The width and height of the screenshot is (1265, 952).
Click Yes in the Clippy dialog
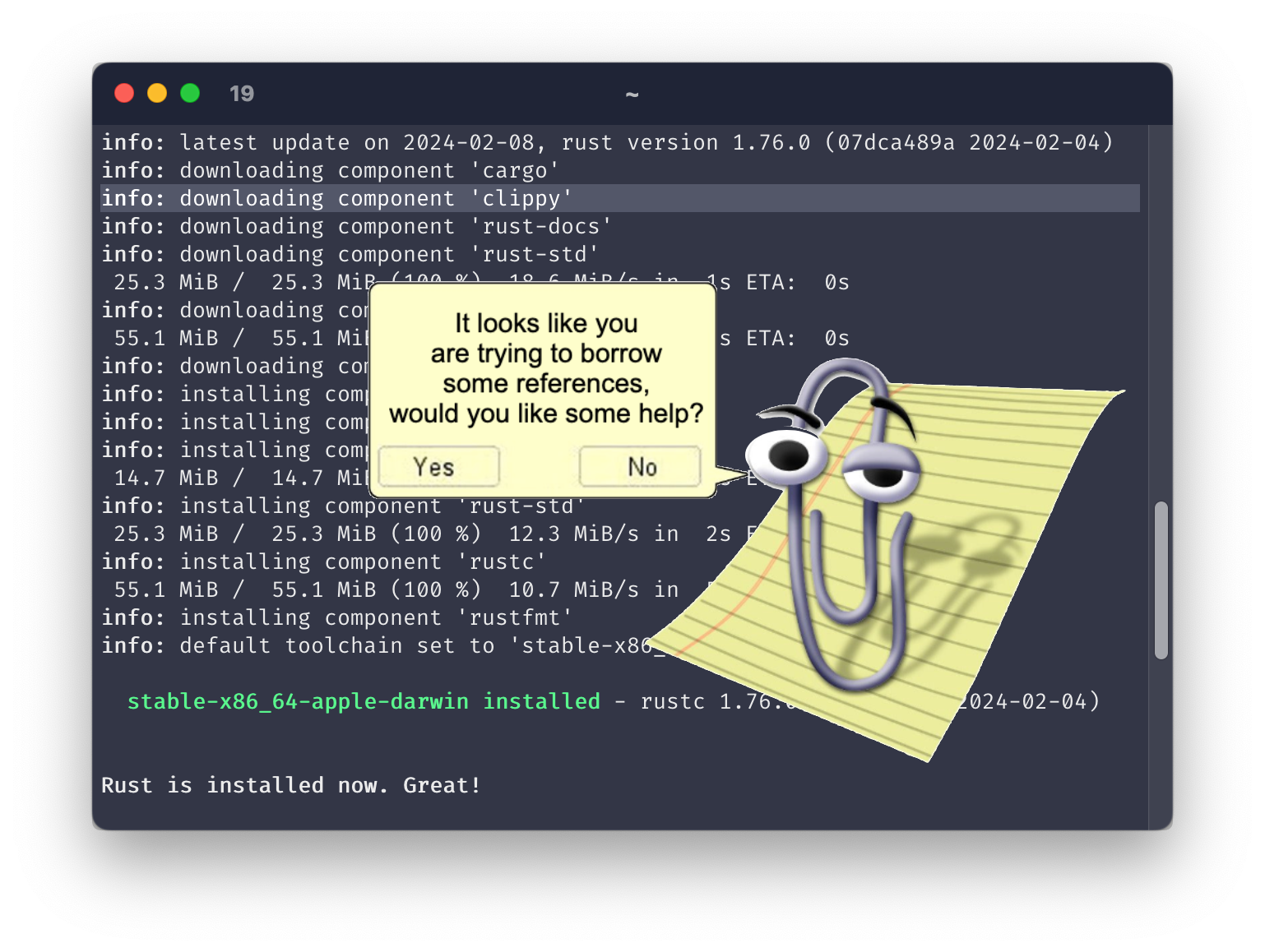click(x=438, y=467)
